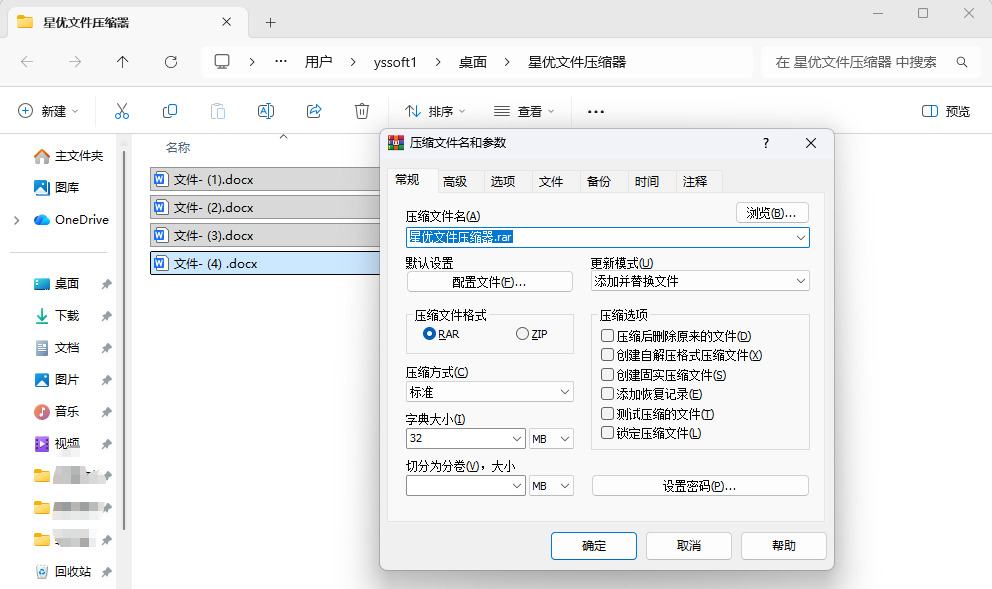Click the Paste clipboard icon
Image resolution: width=992 pixels, height=589 pixels.
coord(218,111)
